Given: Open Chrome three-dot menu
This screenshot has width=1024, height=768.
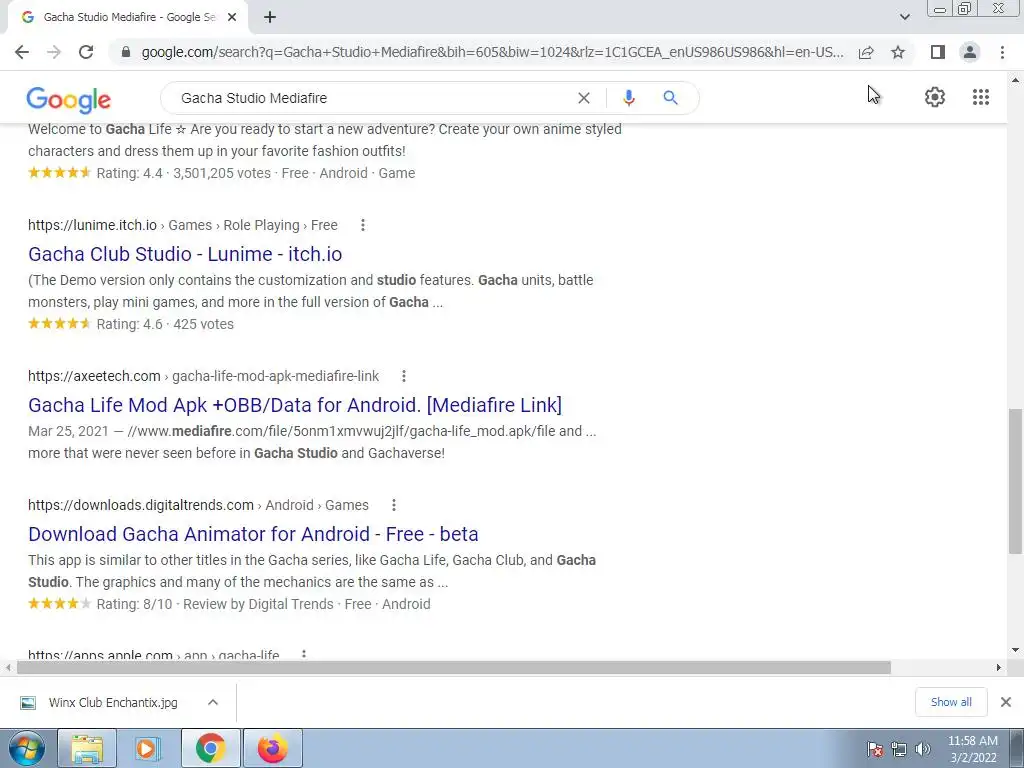Looking at the screenshot, I should [1002, 52].
